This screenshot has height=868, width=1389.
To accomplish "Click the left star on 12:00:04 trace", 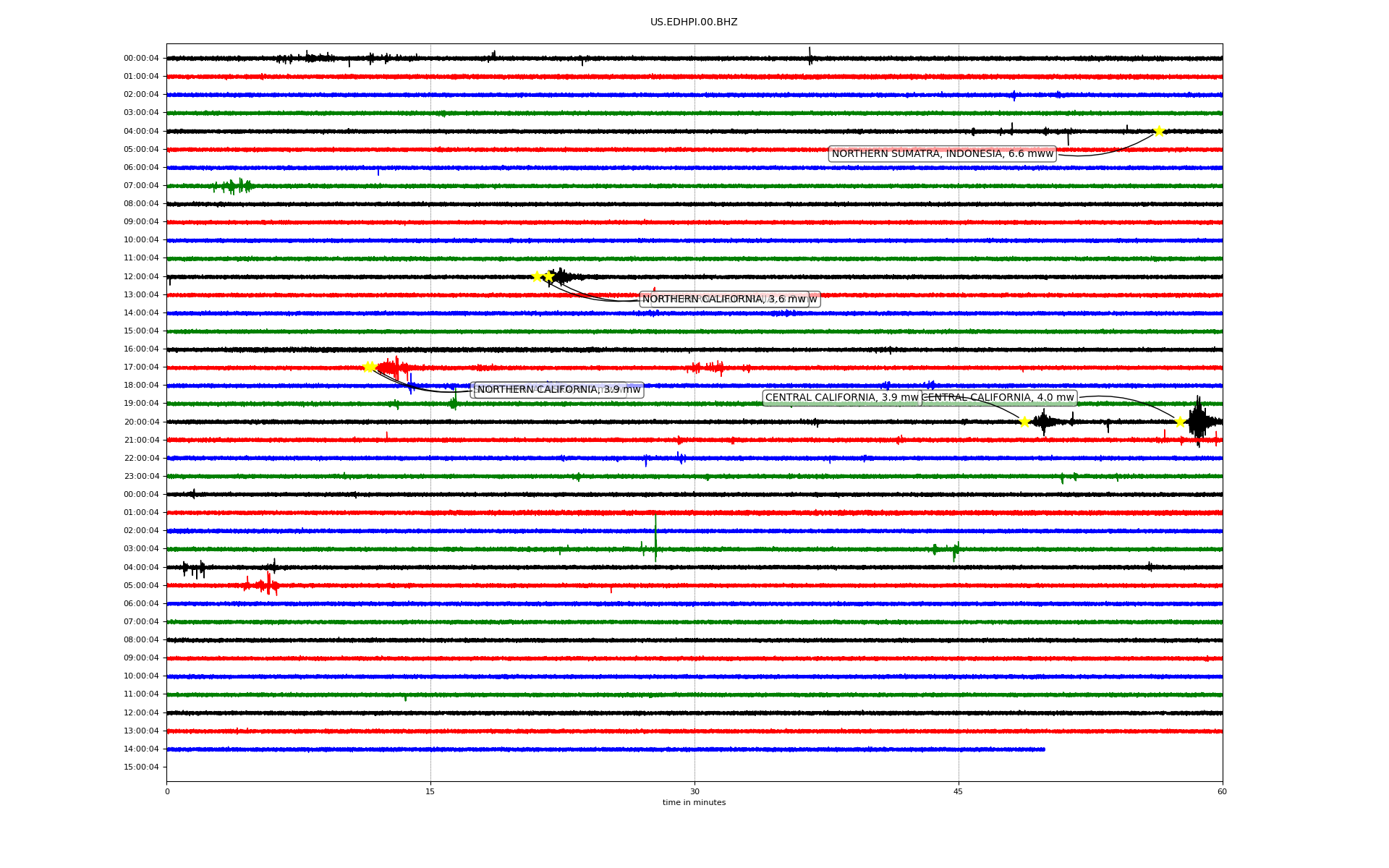I will coord(537,276).
